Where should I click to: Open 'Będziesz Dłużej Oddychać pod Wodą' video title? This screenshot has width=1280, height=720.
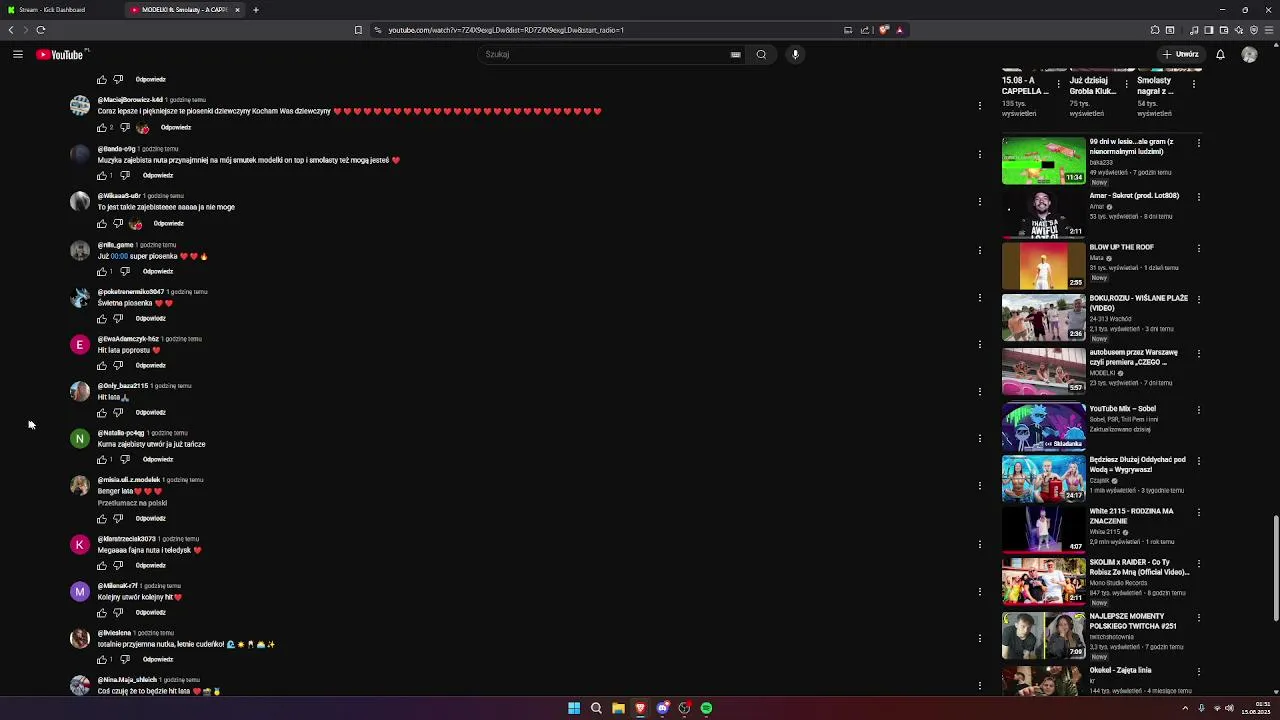[x=1137, y=464]
